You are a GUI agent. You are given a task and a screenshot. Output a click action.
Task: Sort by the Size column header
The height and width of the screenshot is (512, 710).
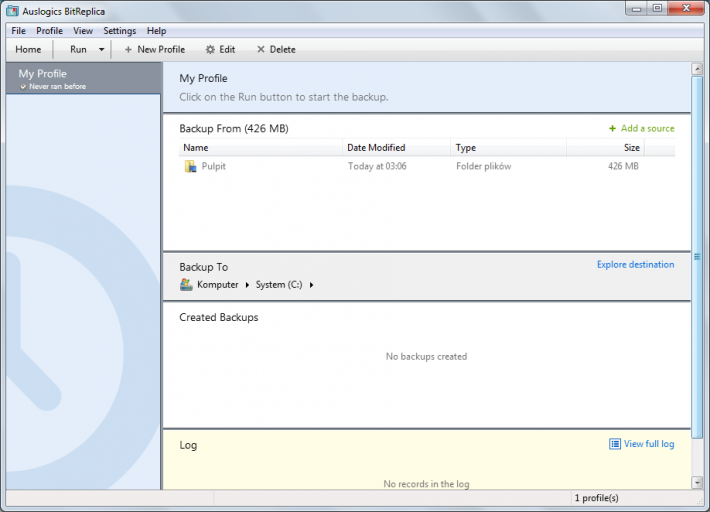605,148
